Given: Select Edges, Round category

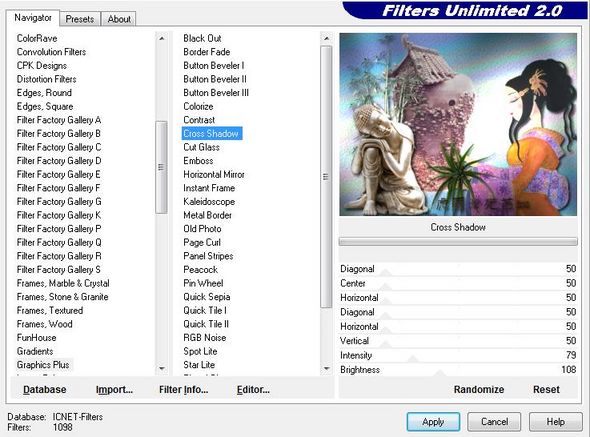Looking at the screenshot, I should tap(44, 93).
